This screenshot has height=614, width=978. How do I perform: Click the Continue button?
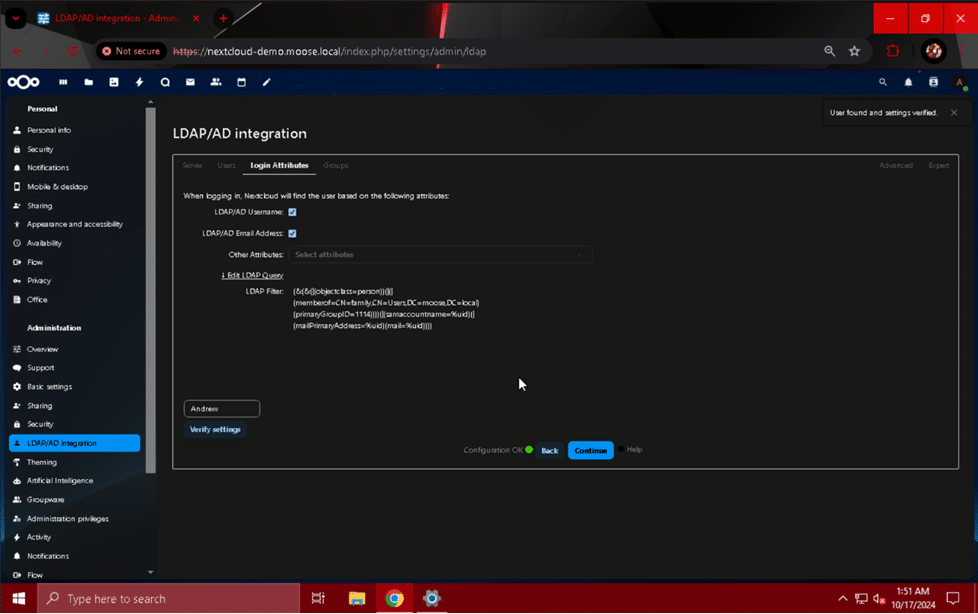[x=591, y=451]
